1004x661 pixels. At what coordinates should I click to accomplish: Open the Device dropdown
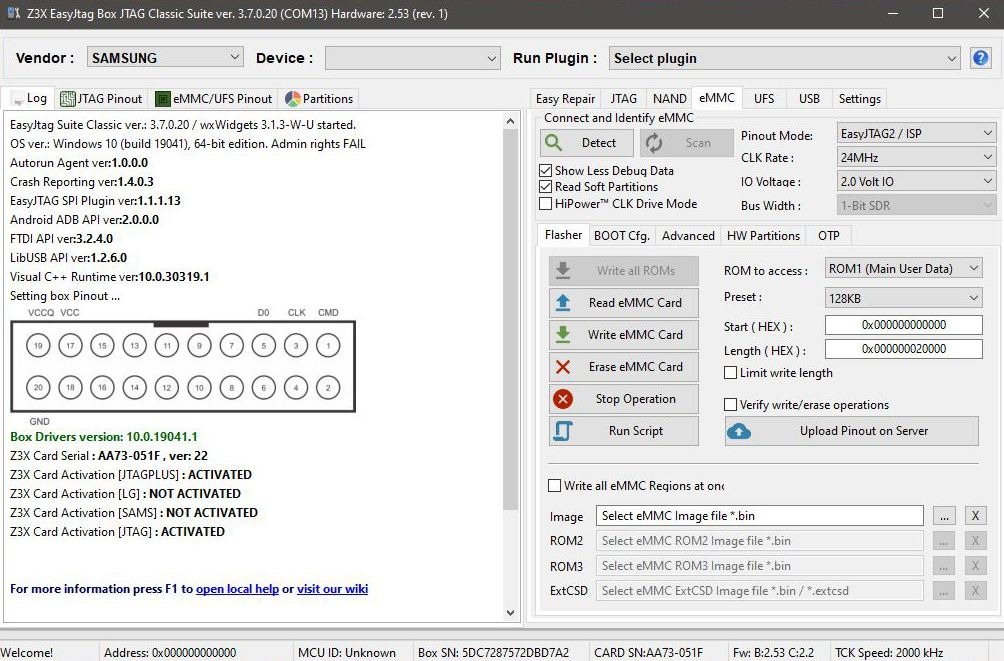point(413,58)
